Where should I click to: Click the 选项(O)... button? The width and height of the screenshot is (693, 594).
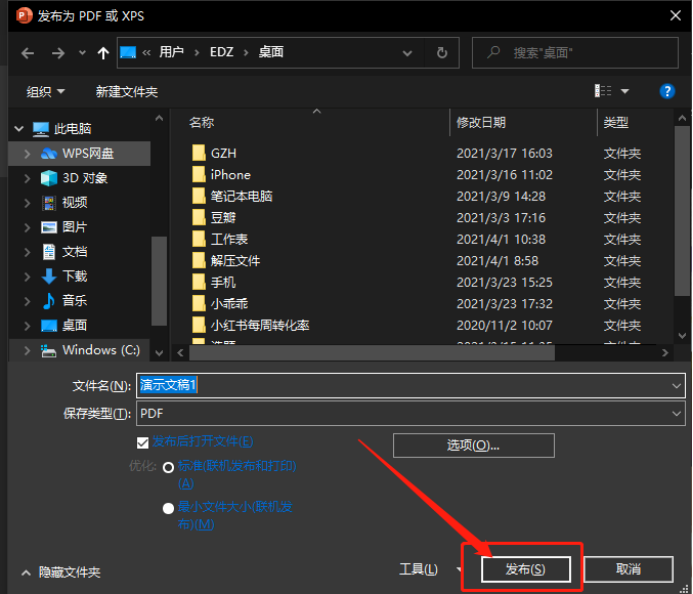pyautogui.click(x=473, y=445)
